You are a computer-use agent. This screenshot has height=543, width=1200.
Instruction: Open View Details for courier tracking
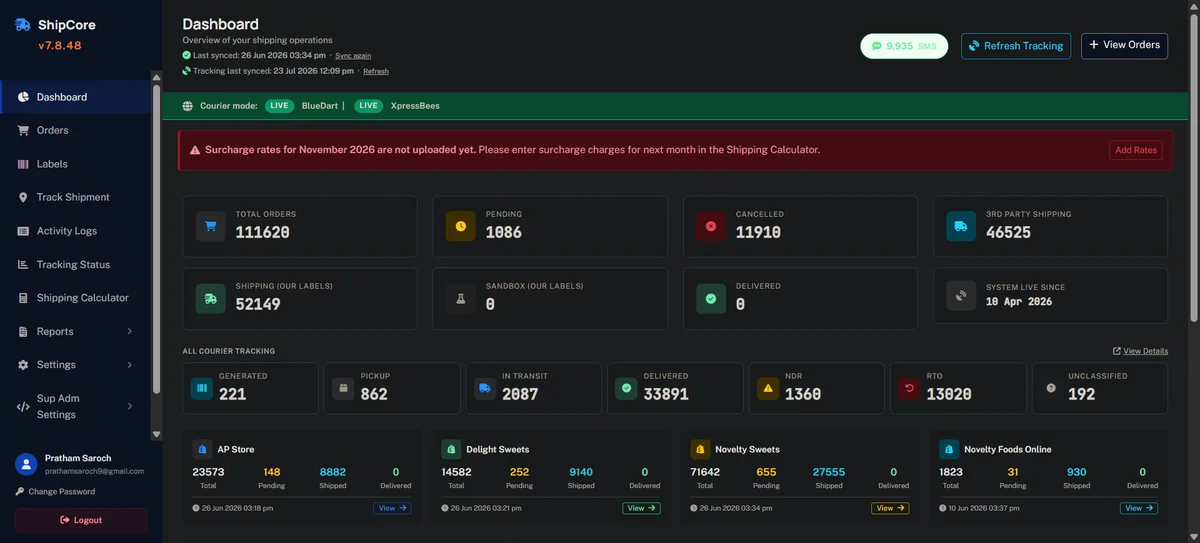click(1140, 351)
